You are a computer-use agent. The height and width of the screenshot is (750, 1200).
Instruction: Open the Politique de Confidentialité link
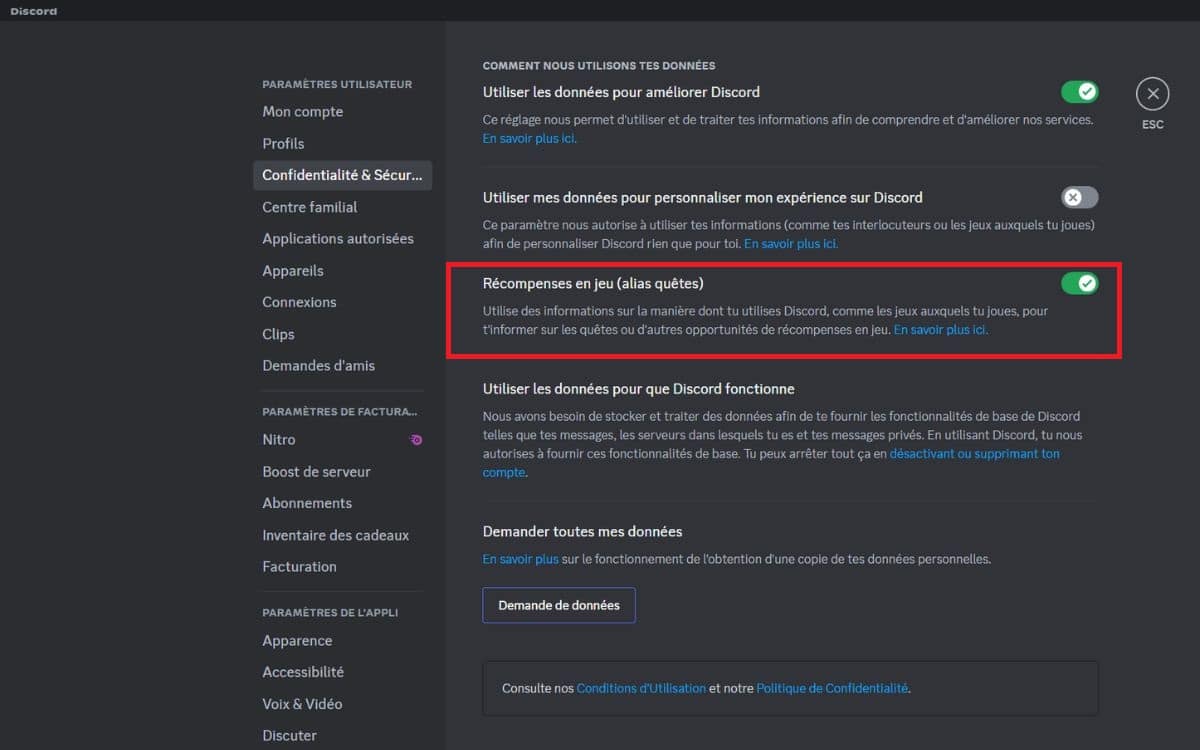(x=832, y=688)
